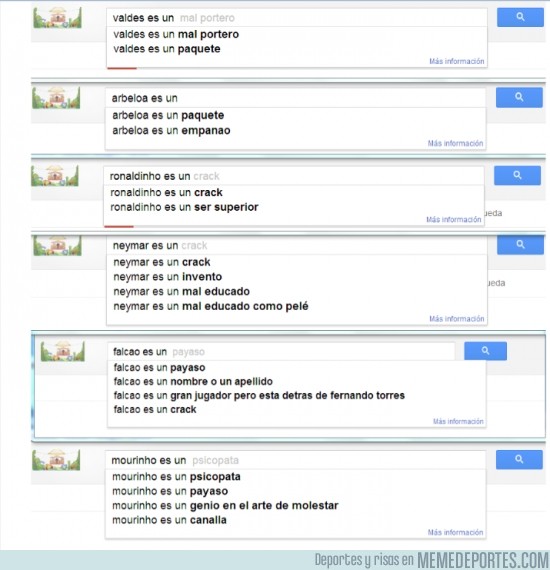Select 'falcao es un crack' suggestion
The height and width of the screenshot is (570, 550).
(x=155, y=409)
